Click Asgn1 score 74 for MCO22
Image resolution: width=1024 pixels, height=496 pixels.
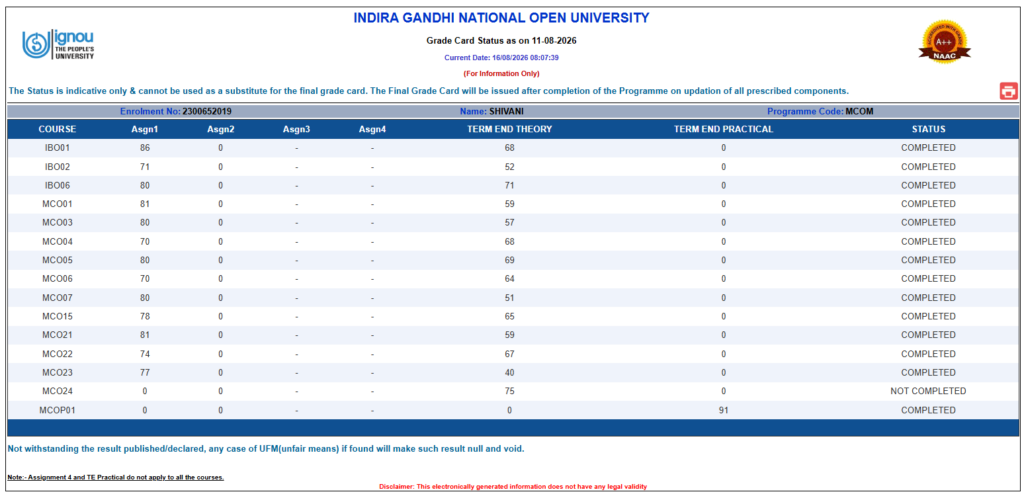click(144, 354)
